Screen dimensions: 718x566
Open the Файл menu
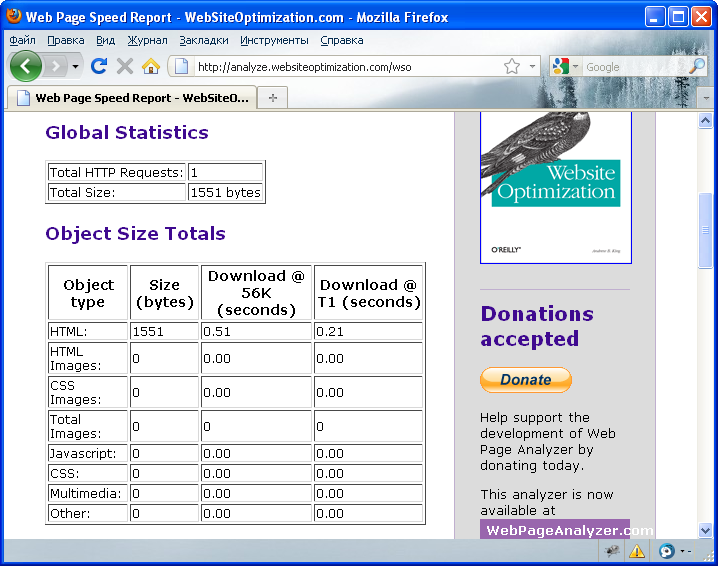click(22, 40)
